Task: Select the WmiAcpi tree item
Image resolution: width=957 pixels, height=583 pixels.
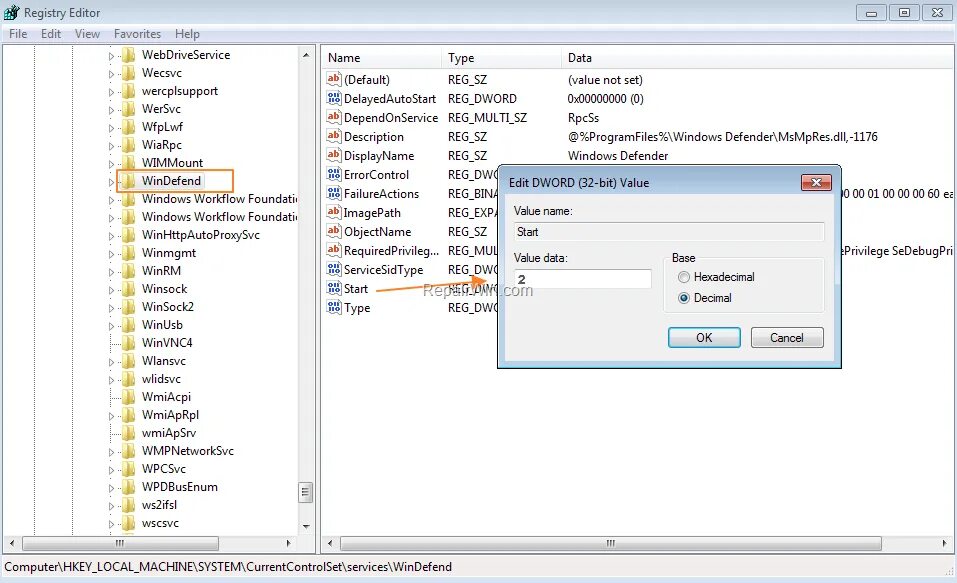Action: (x=166, y=397)
